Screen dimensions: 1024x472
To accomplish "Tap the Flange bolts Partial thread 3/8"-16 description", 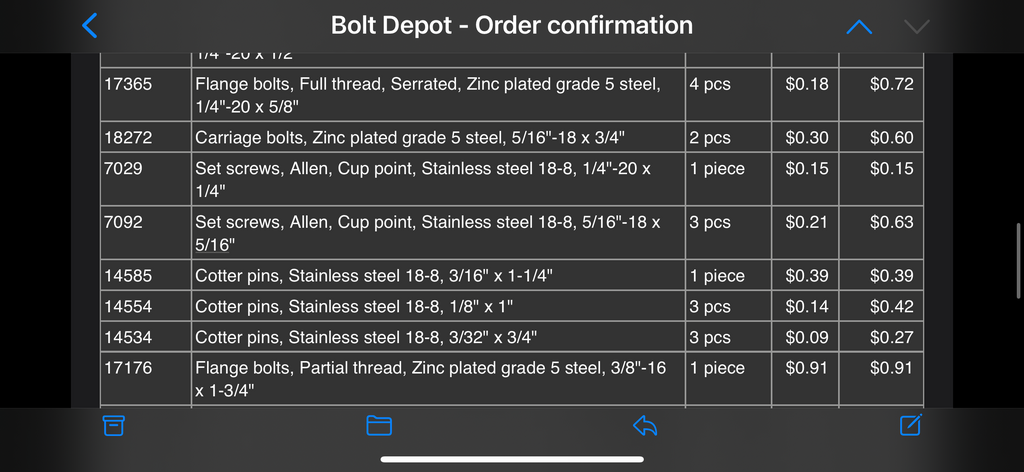I will tap(430, 379).
